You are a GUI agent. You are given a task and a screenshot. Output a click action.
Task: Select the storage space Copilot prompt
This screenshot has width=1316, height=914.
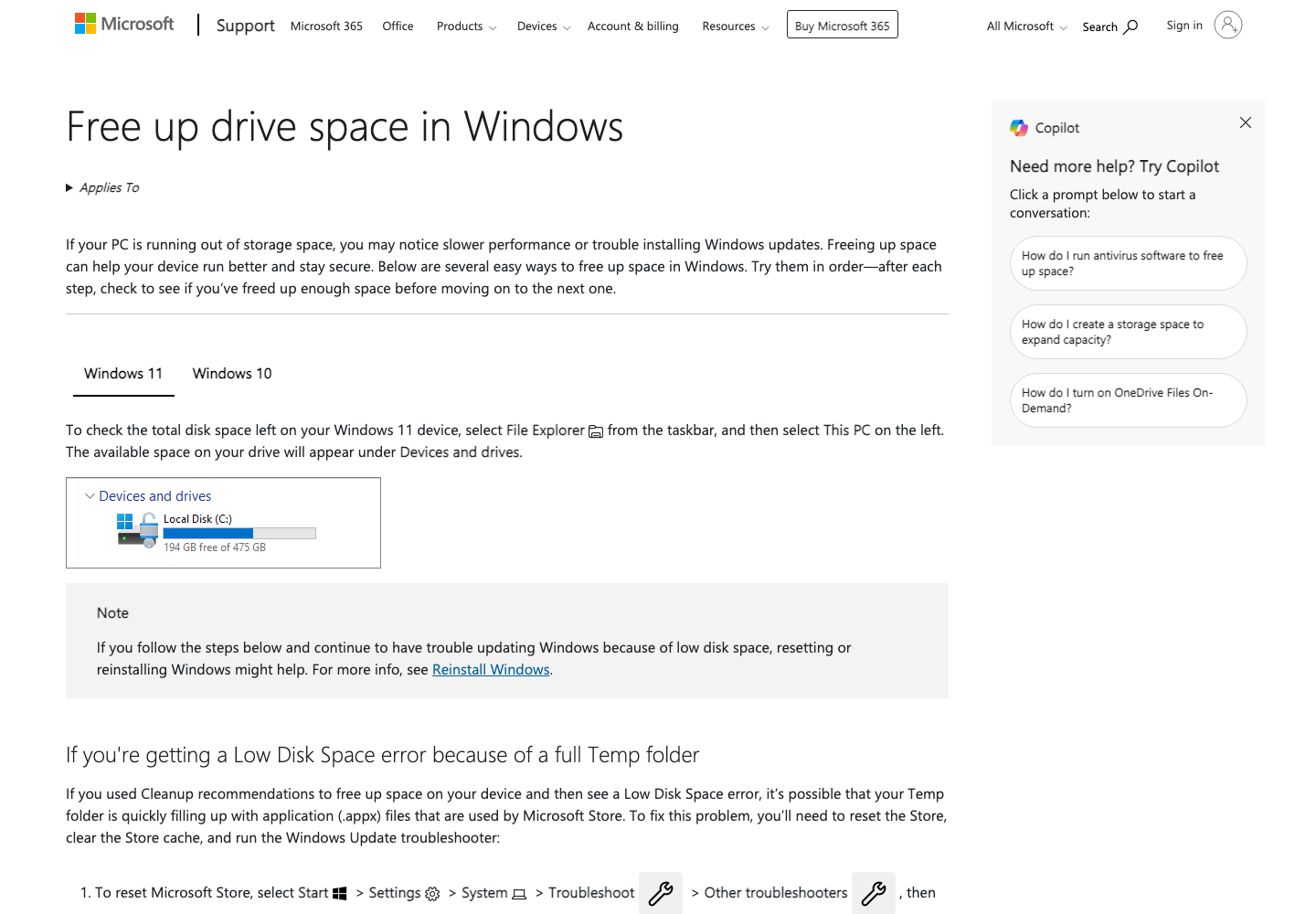point(1129,332)
